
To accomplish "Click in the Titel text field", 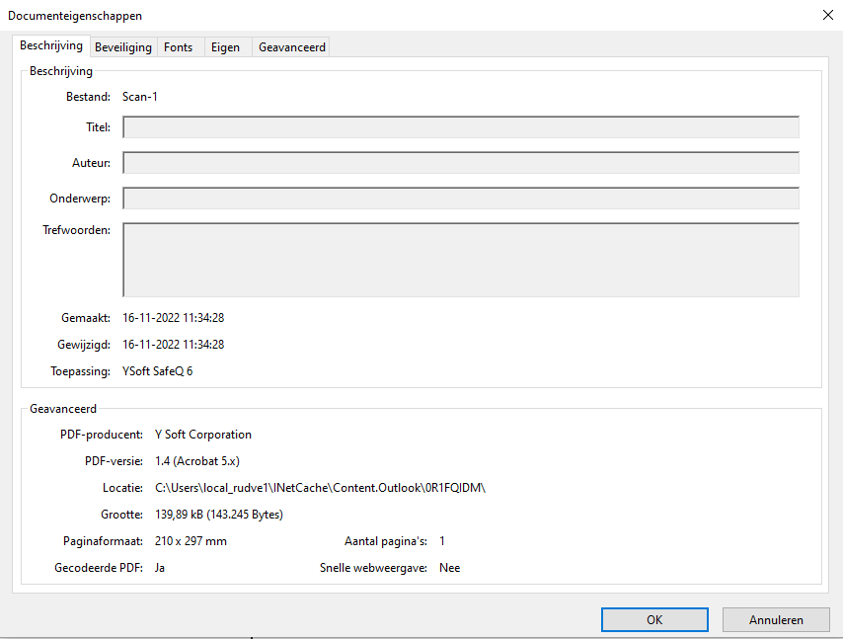I will [460, 127].
